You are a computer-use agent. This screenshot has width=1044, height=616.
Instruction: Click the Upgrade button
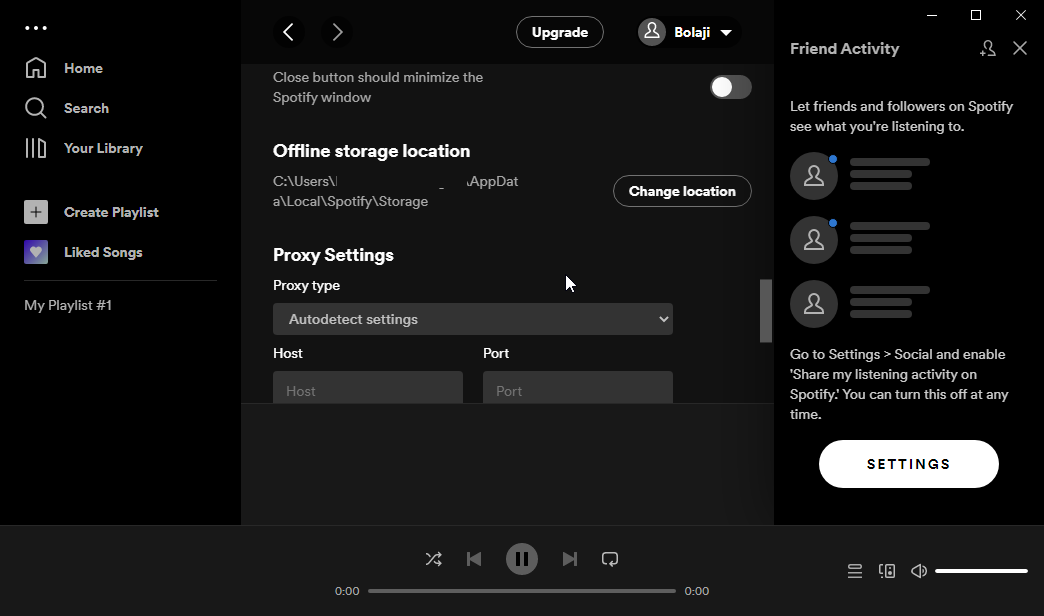(560, 32)
